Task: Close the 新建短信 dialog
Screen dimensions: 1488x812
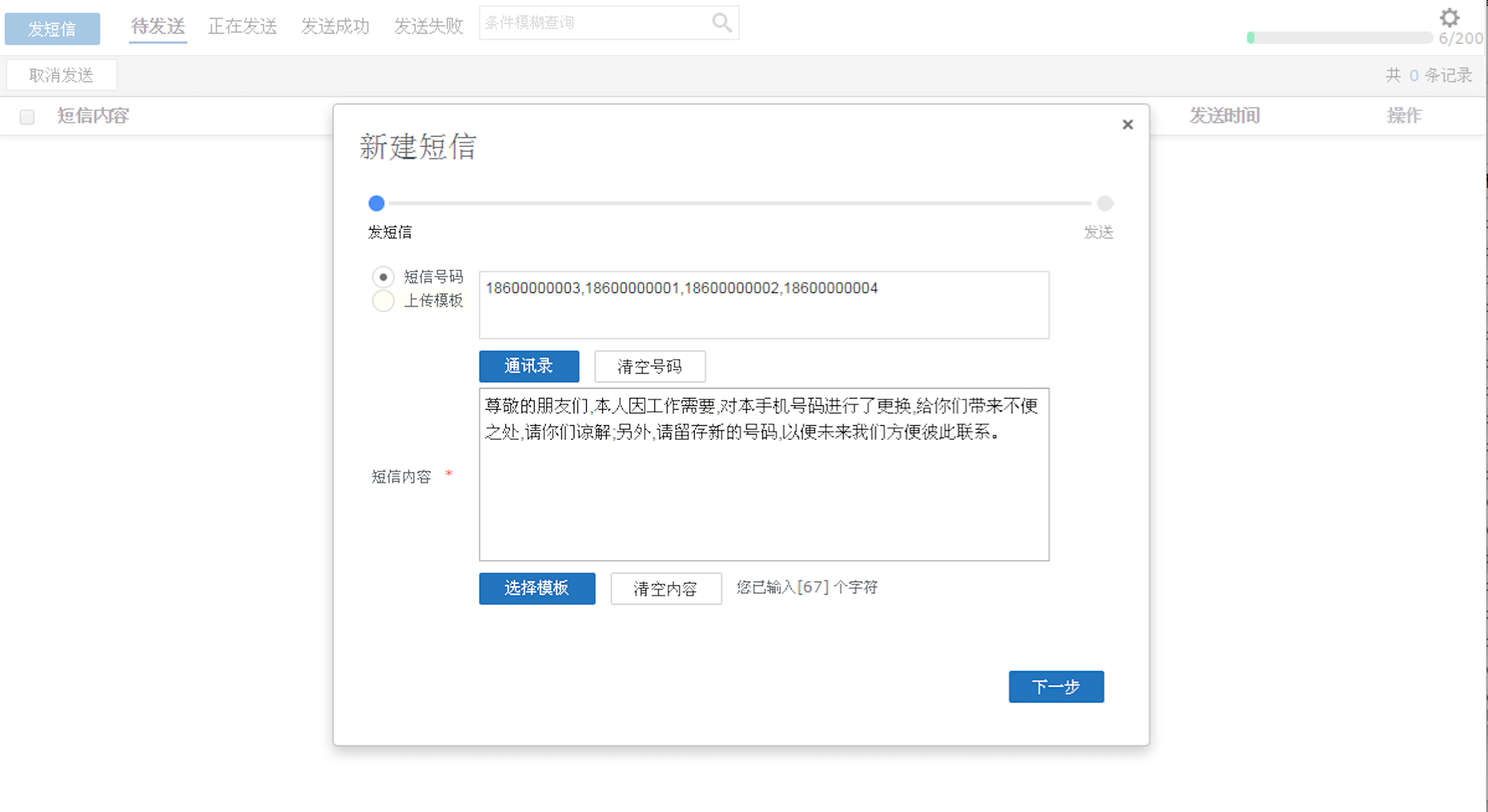Action: pos(1127,125)
